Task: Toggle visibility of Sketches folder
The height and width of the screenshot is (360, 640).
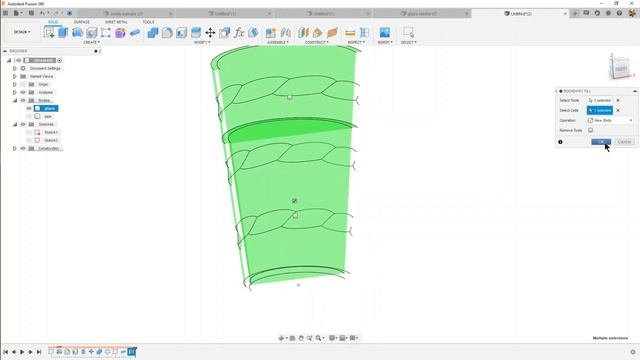Action: click(x=23, y=124)
